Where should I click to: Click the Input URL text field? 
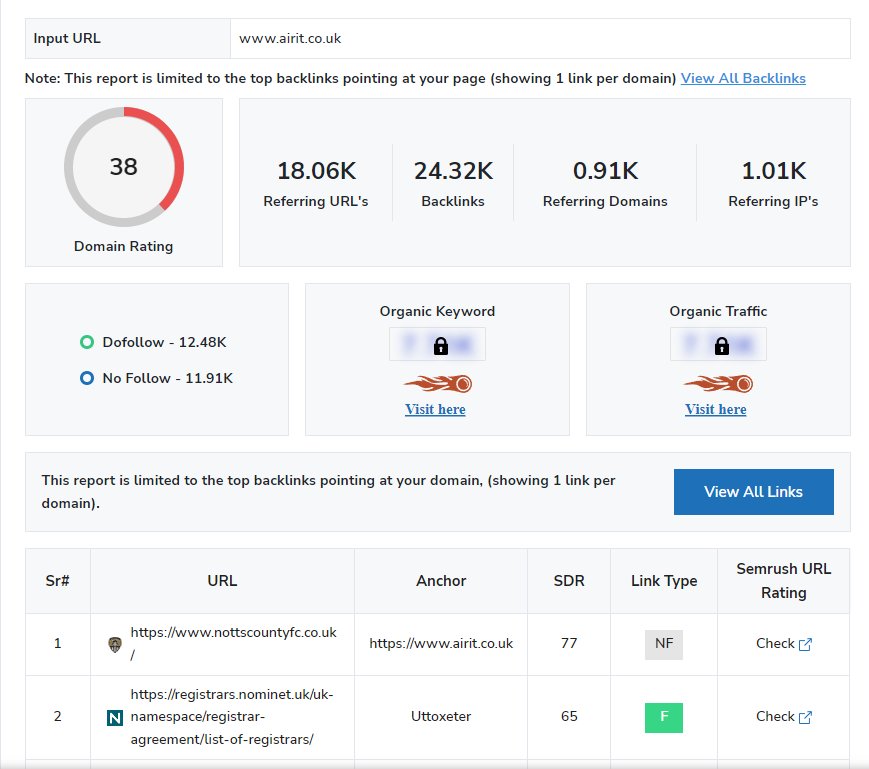click(540, 39)
